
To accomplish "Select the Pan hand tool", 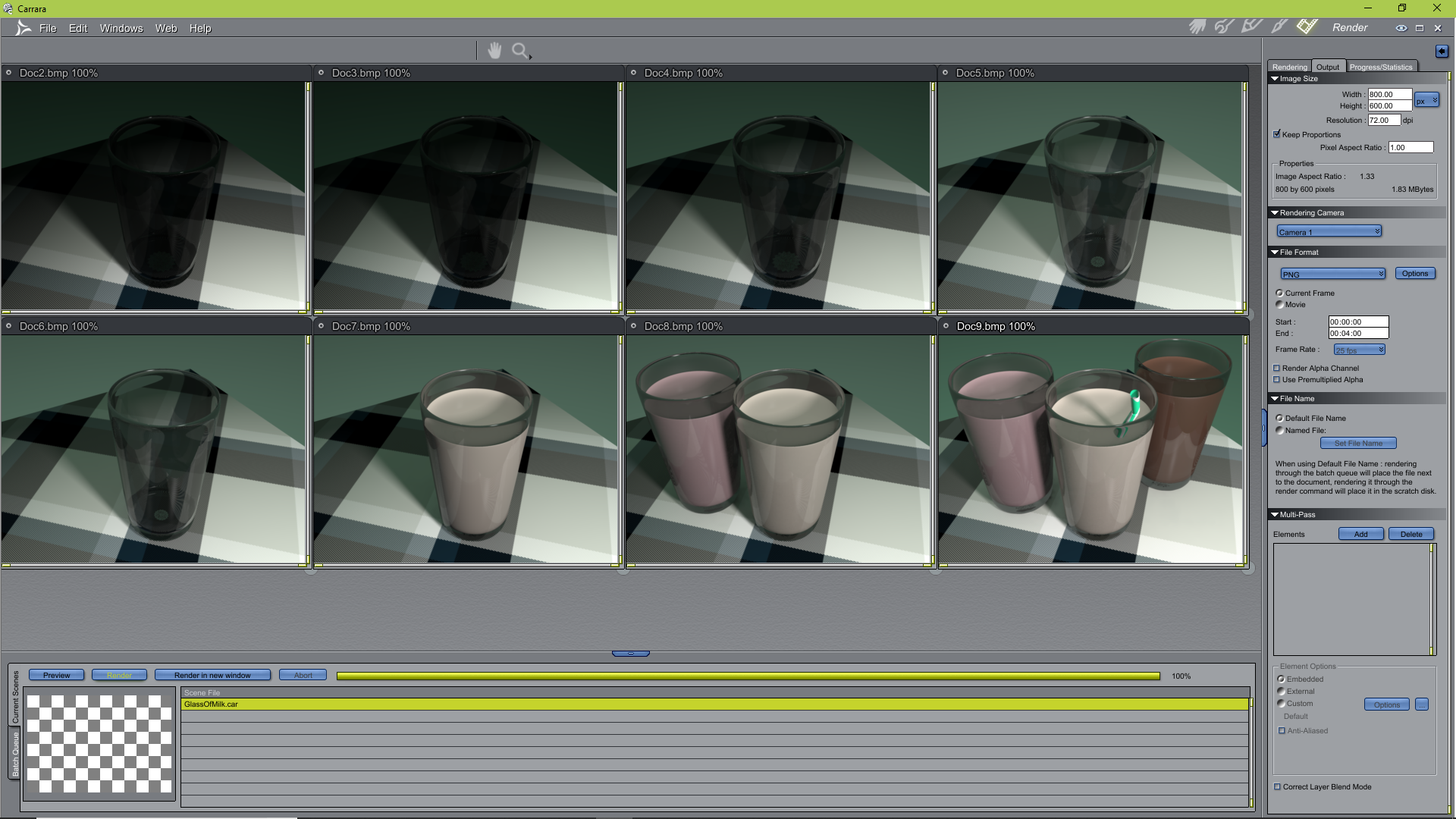I will tap(494, 51).
